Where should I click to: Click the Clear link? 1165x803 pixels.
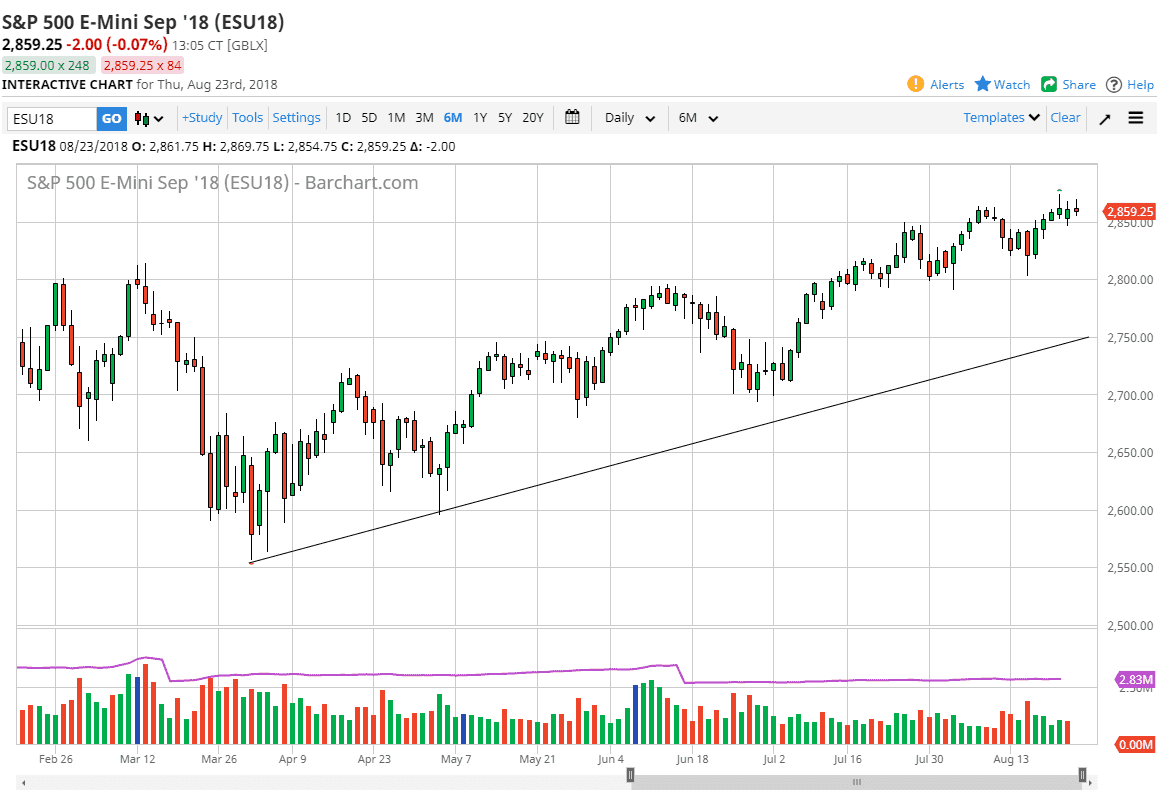tap(1065, 118)
